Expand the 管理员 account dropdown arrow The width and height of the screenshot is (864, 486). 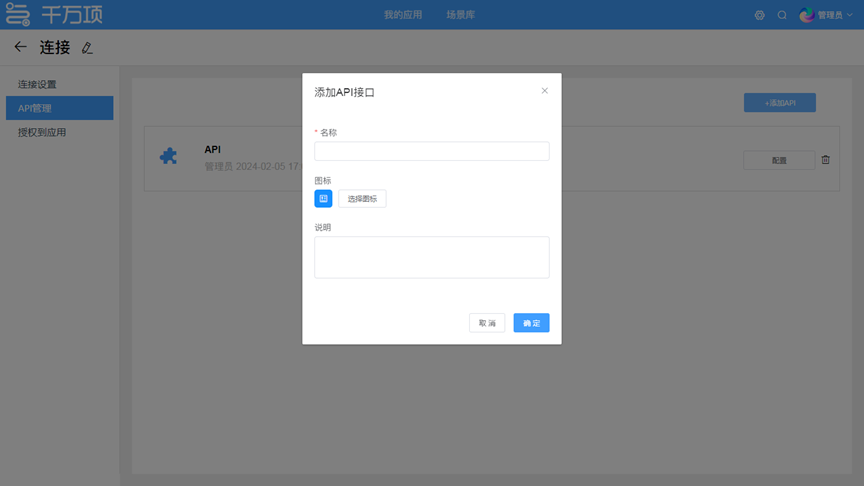coord(850,15)
